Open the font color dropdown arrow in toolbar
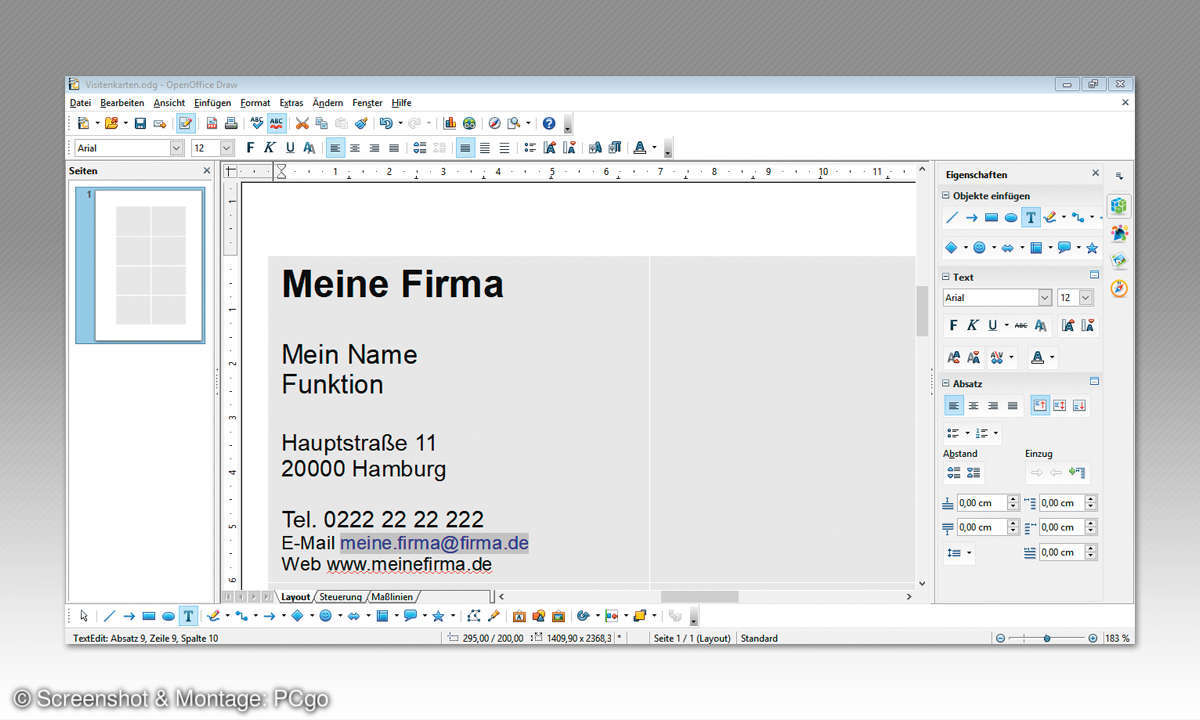 655,148
